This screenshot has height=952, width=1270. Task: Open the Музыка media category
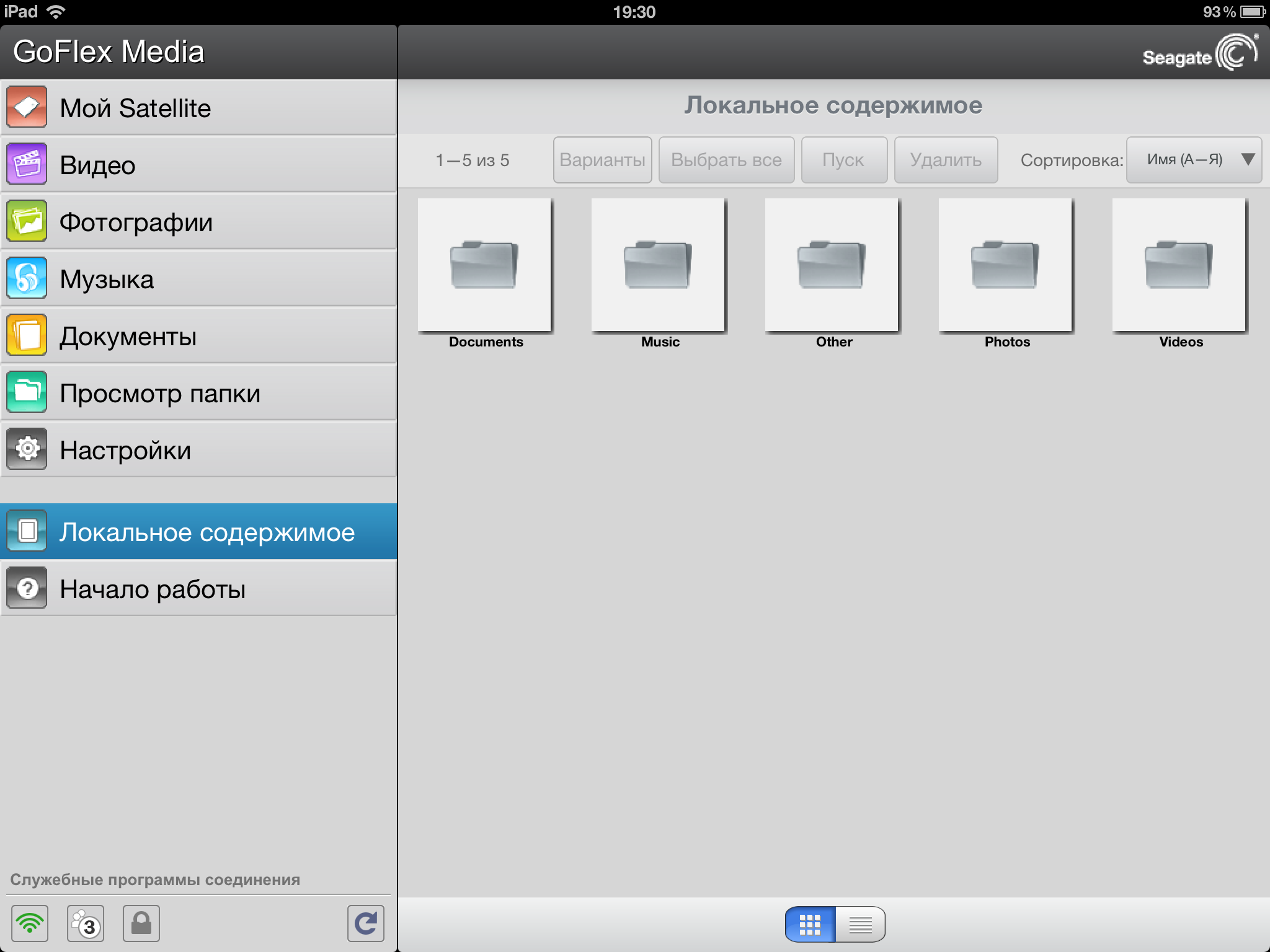tap(198, 278)
